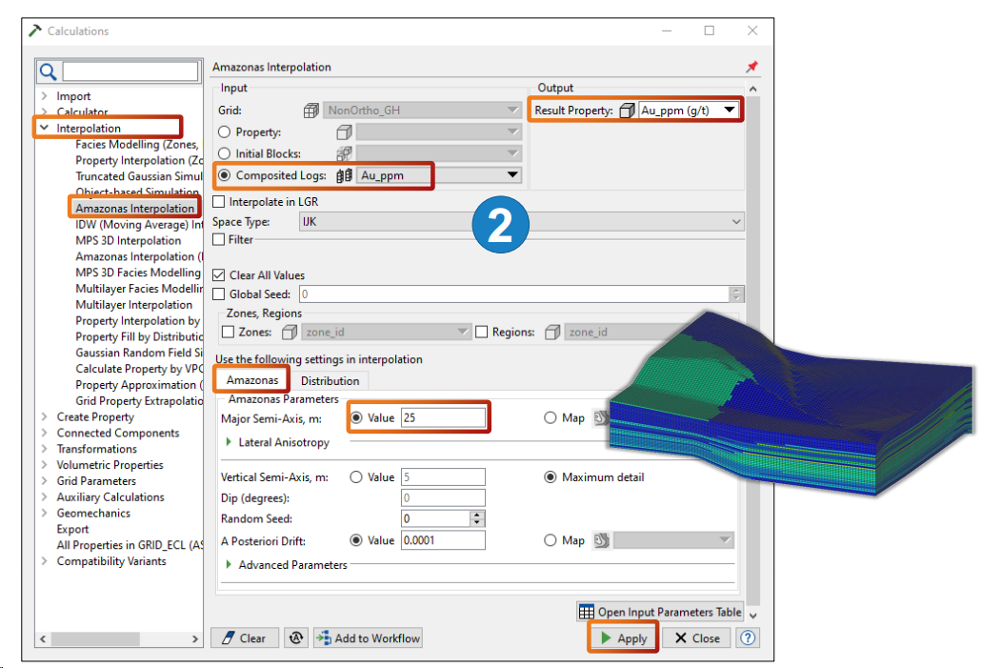Uncheck Clear All Values

pos(219,275)
